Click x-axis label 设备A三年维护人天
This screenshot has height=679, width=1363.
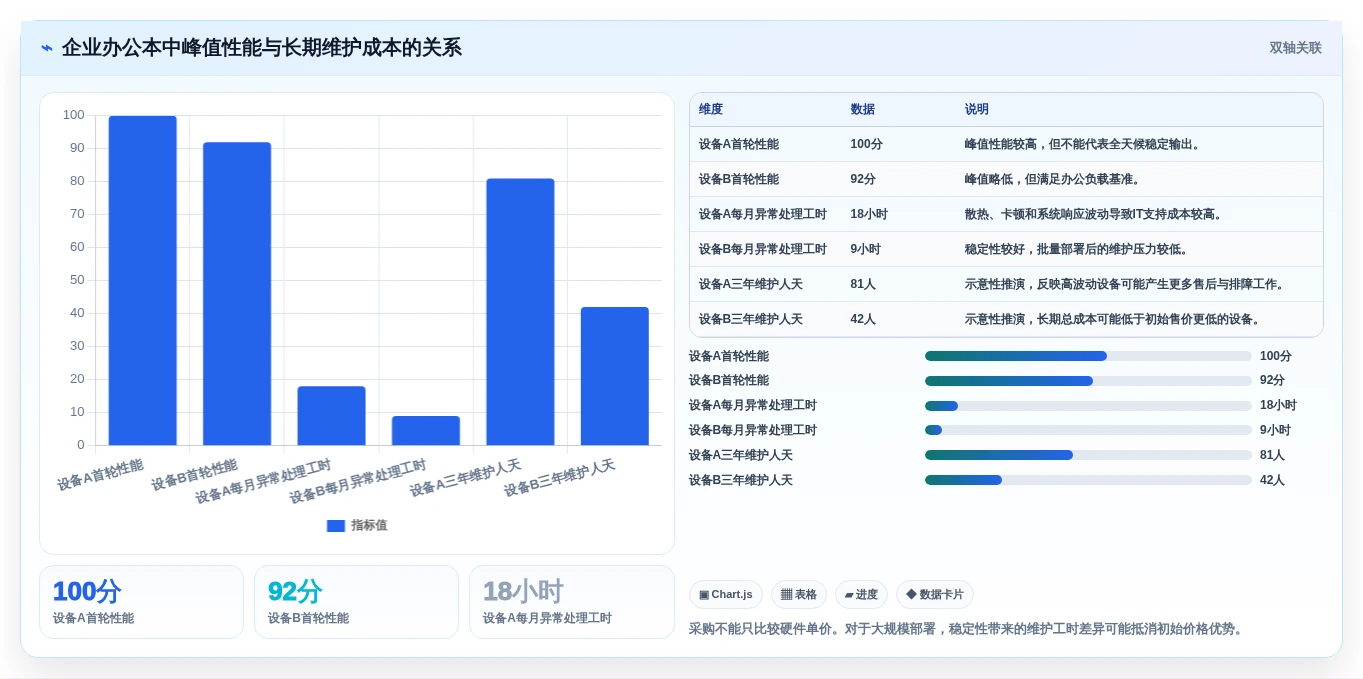[x=465, y=478]
